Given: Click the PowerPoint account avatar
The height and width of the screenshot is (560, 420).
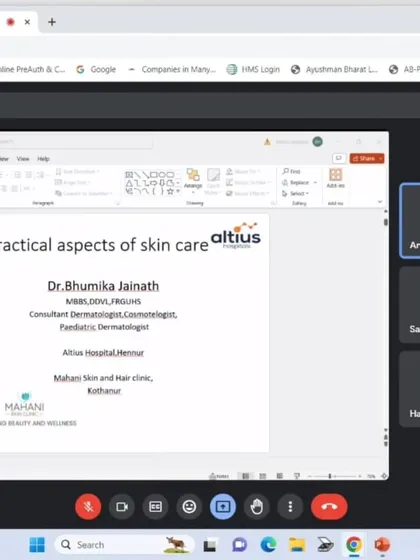Looking at the screenshot, I should pyautogui.click(x=317, y=142).
